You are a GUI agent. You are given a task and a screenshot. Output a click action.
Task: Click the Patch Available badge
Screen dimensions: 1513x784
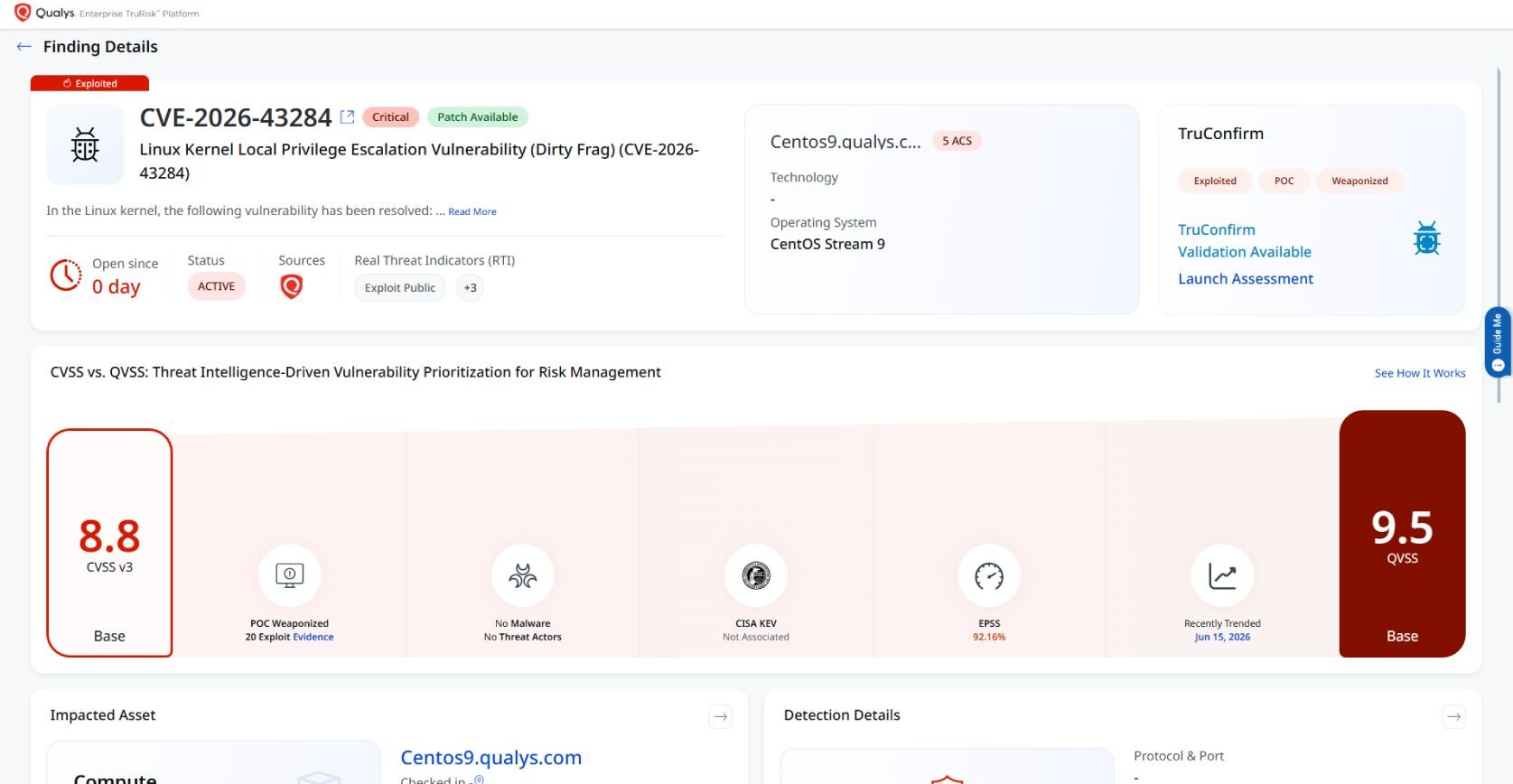coord(477,117)
